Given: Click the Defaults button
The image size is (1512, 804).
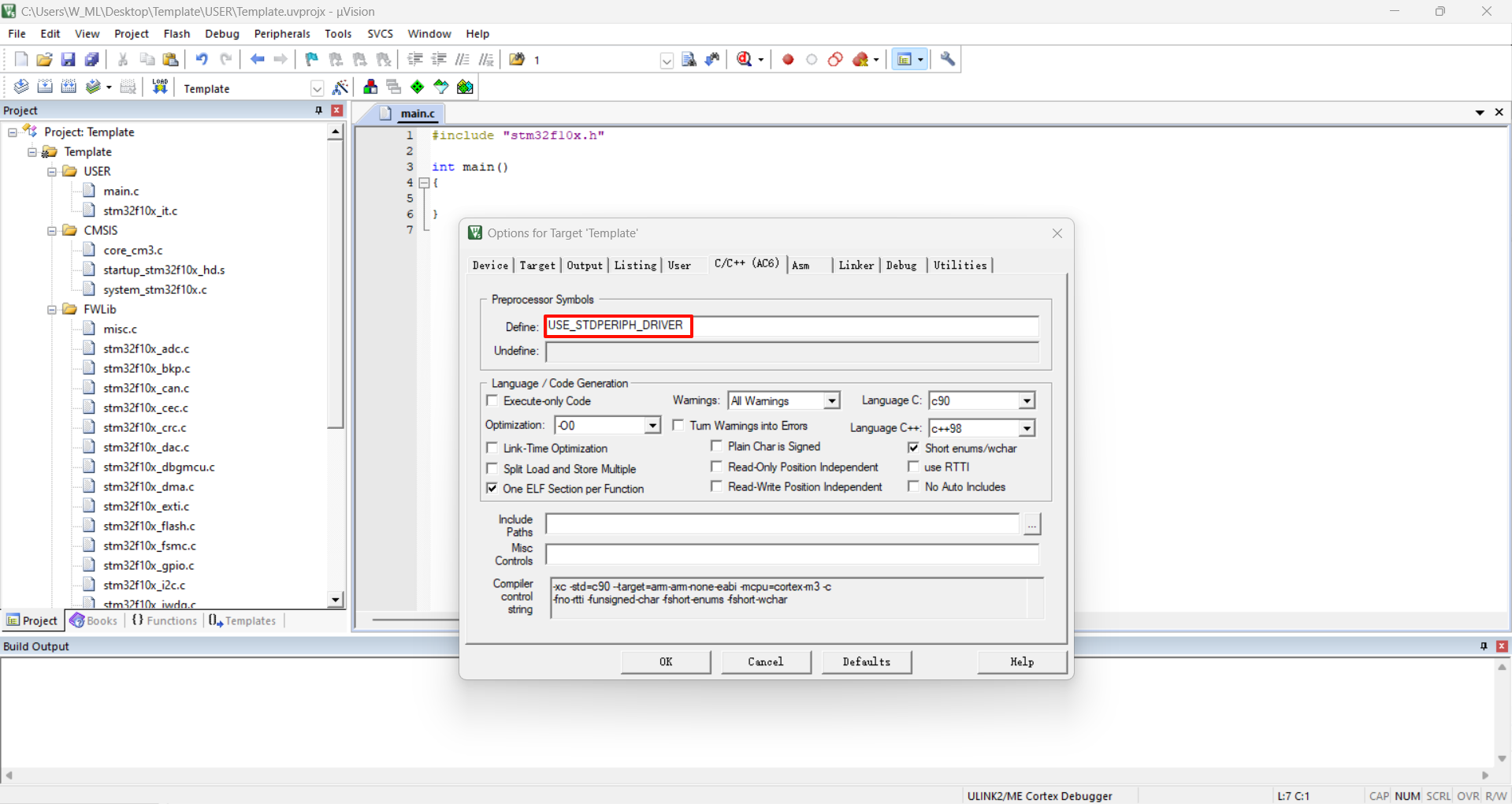Looking at the screenshot, I should 867,662.
